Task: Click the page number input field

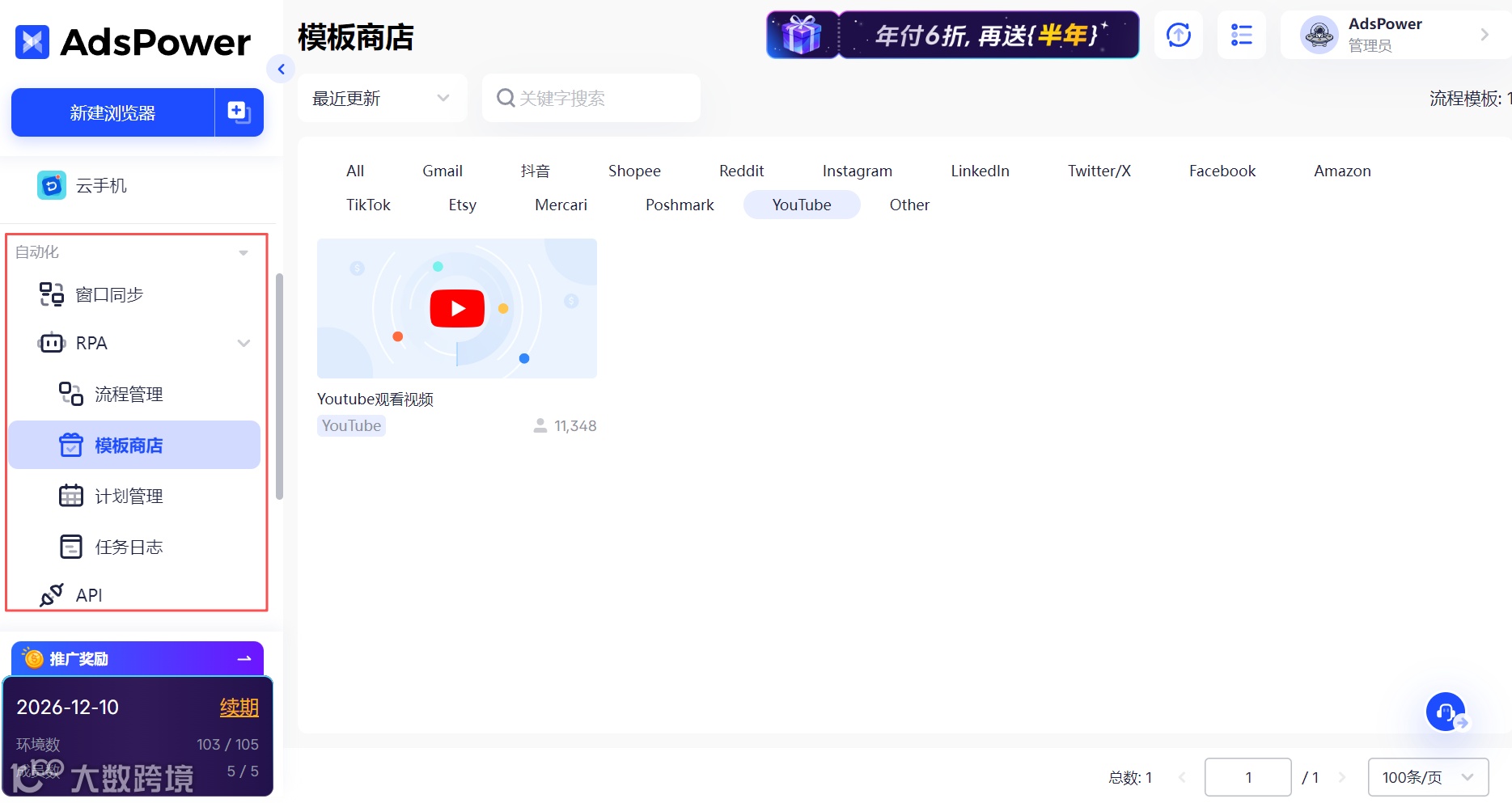Action: pos(1248,777)
